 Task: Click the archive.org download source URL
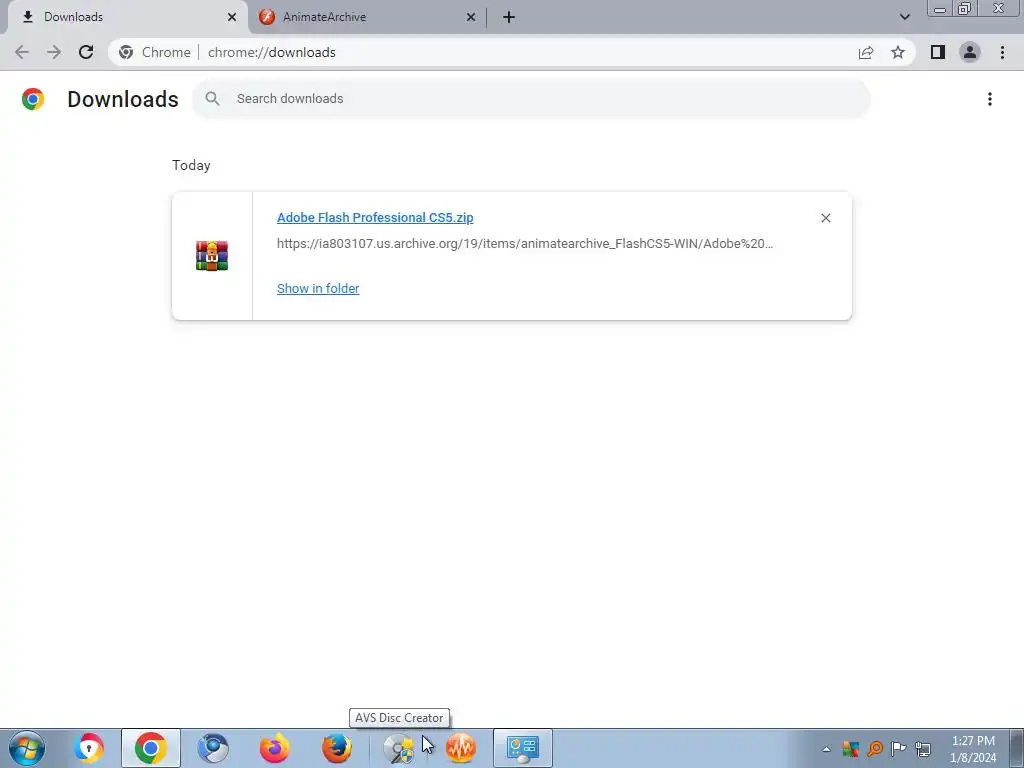[x=524, y=244]
